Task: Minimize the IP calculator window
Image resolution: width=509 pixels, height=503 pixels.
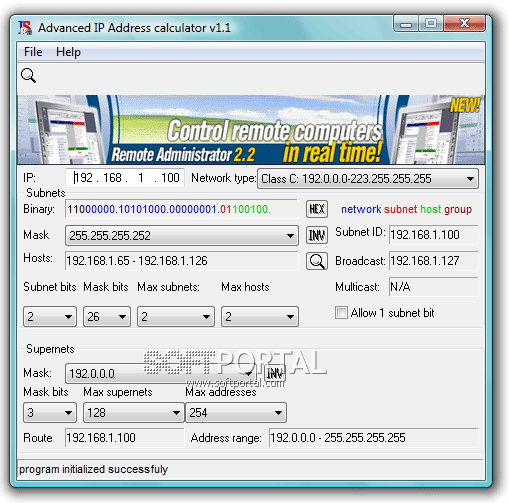Action: pos(406,24)
